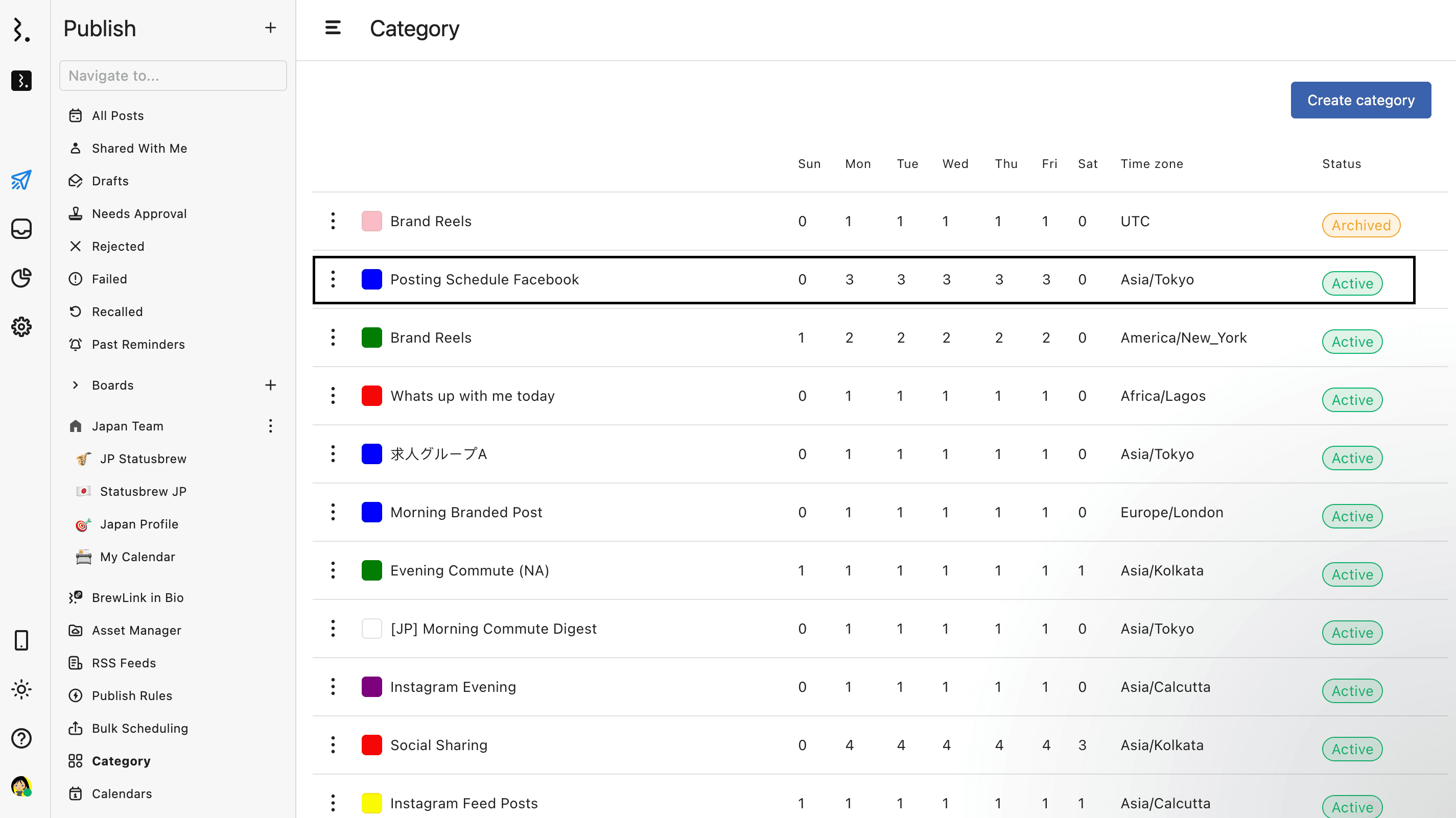This screenshot has width=1456, height=818.
Task: Open Publish Rules in sidebar
Action: (132, 695)
